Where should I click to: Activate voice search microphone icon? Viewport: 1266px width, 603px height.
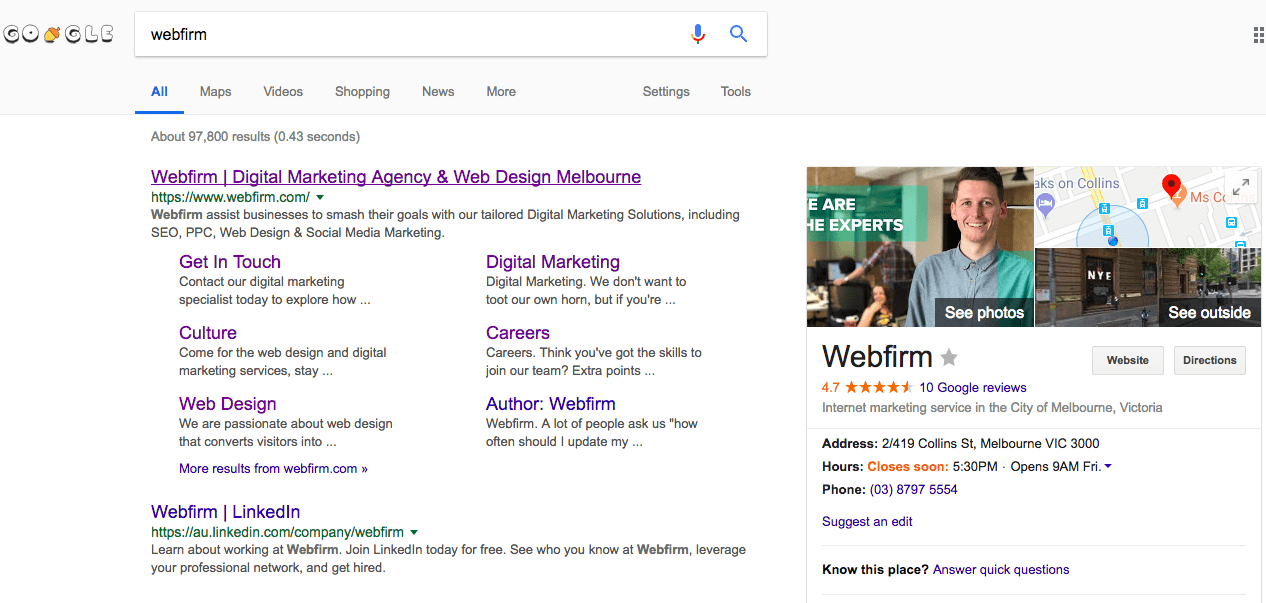(x=698, y=34)
